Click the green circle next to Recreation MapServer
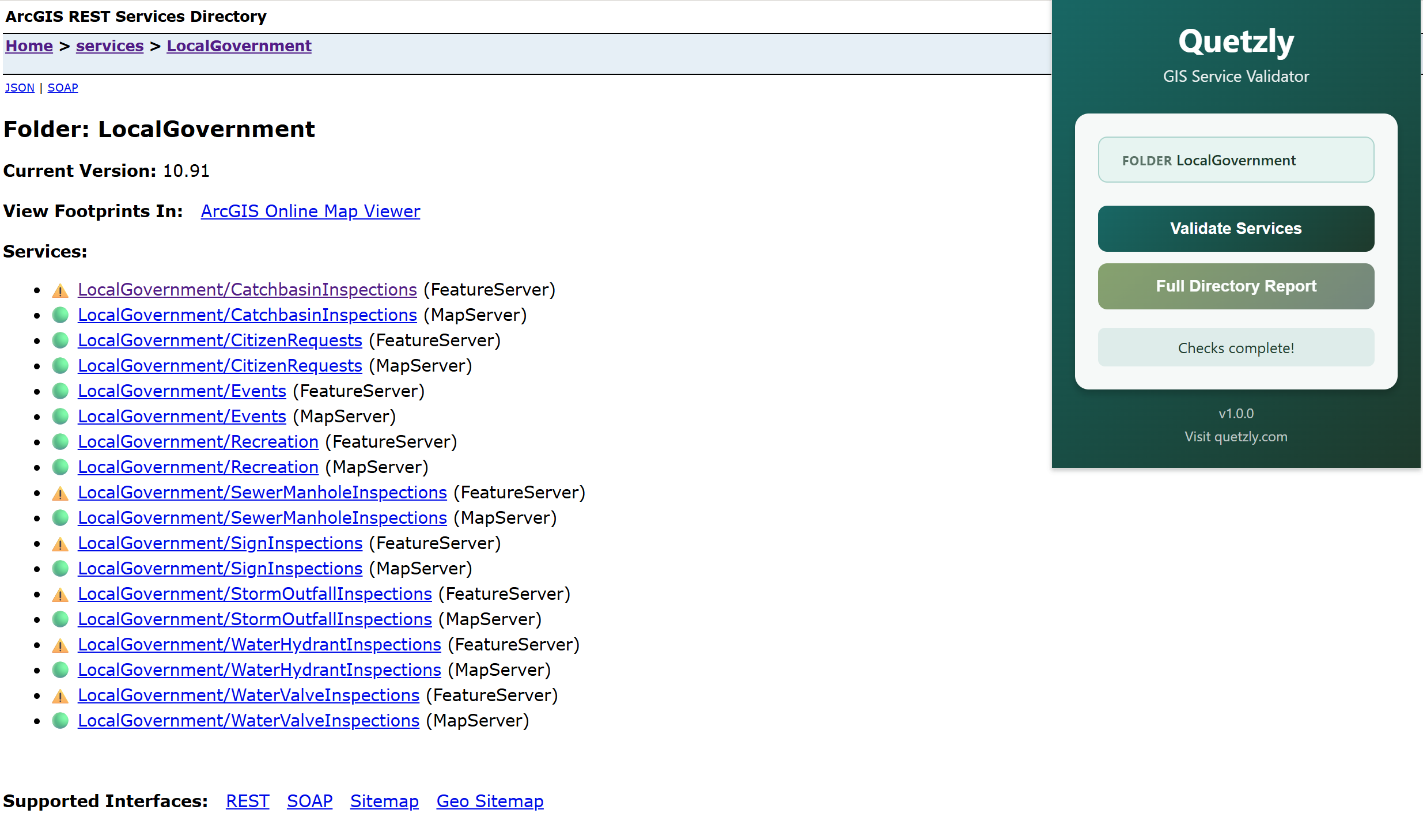 60,467
